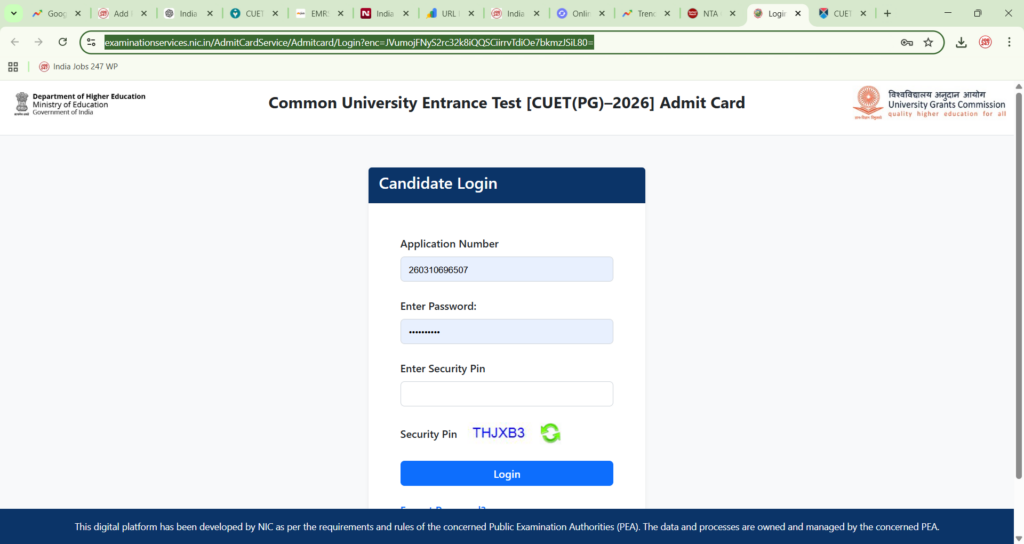1024x544 pixels.
Task: Expand the tab search dropdown
Action: 14,14
